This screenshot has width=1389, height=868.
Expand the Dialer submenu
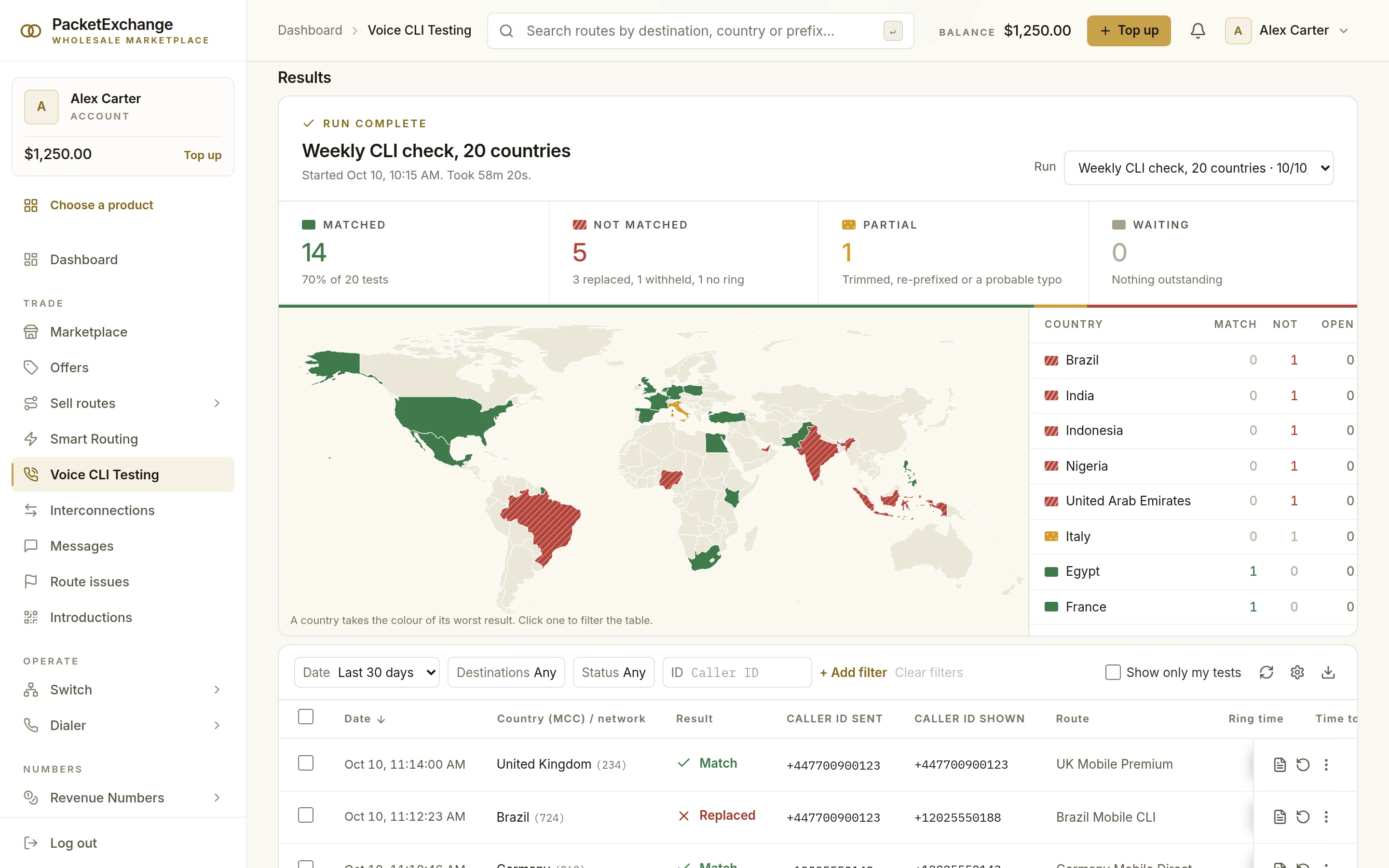coord(217,725)
